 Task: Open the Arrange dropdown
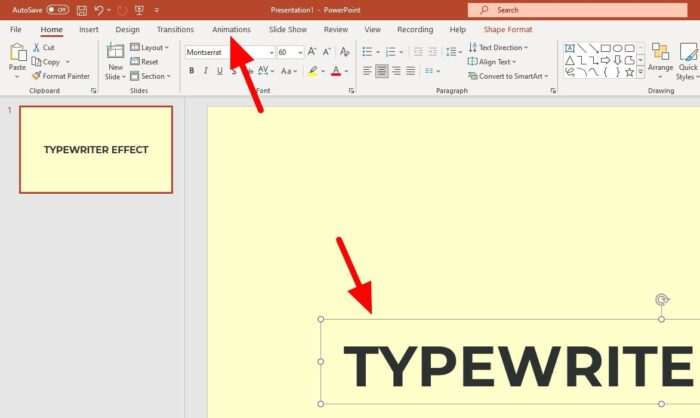coord(660,61)
